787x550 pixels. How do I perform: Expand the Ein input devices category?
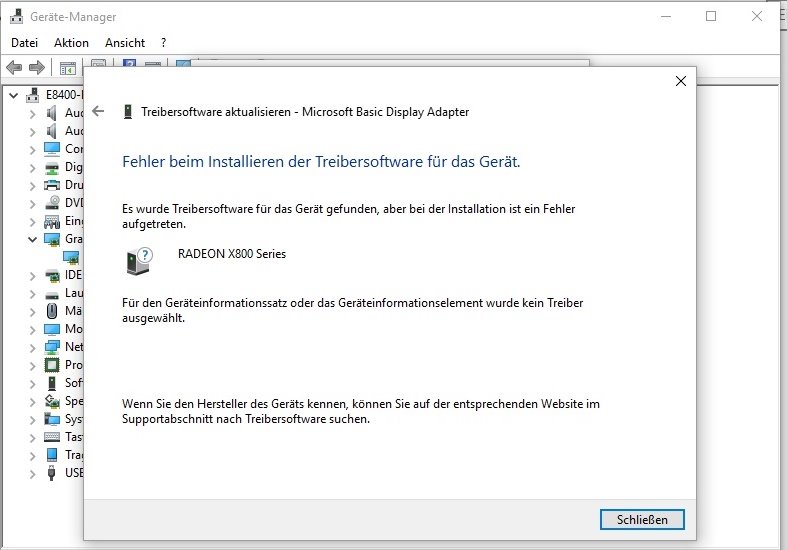coord(33,222)
